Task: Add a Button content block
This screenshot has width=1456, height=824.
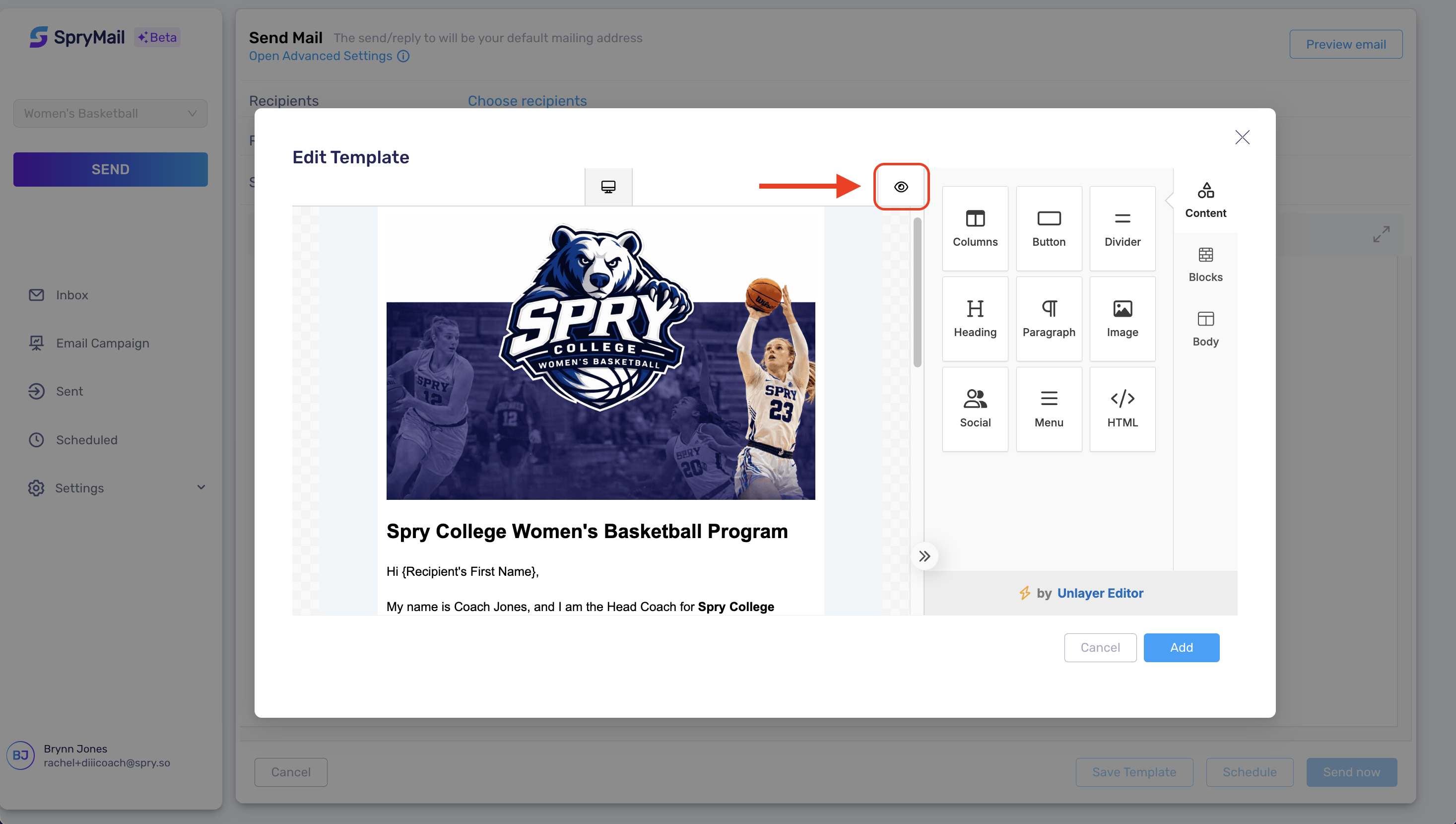Action: click(1049, 228)
